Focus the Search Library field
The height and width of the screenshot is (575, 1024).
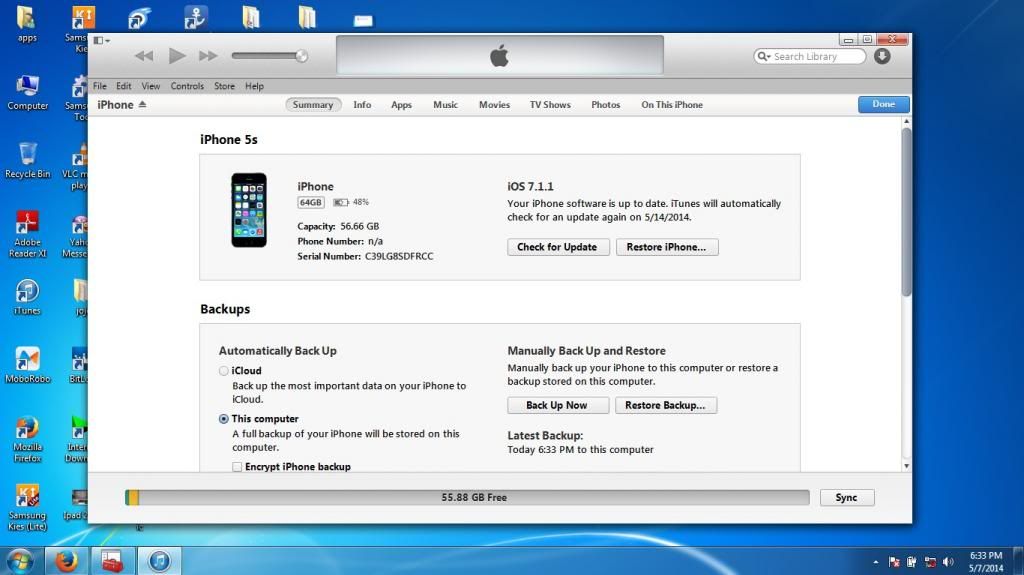(x=810, y=57)
